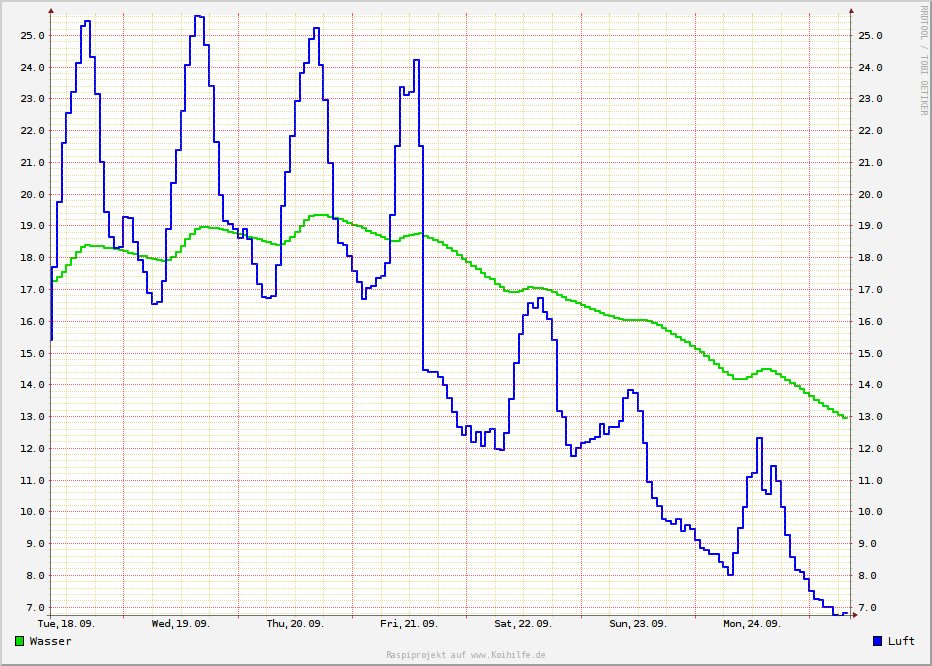Click the Mon, 24.09. date label
932x666 pixels.
click(x=752, y=623)
